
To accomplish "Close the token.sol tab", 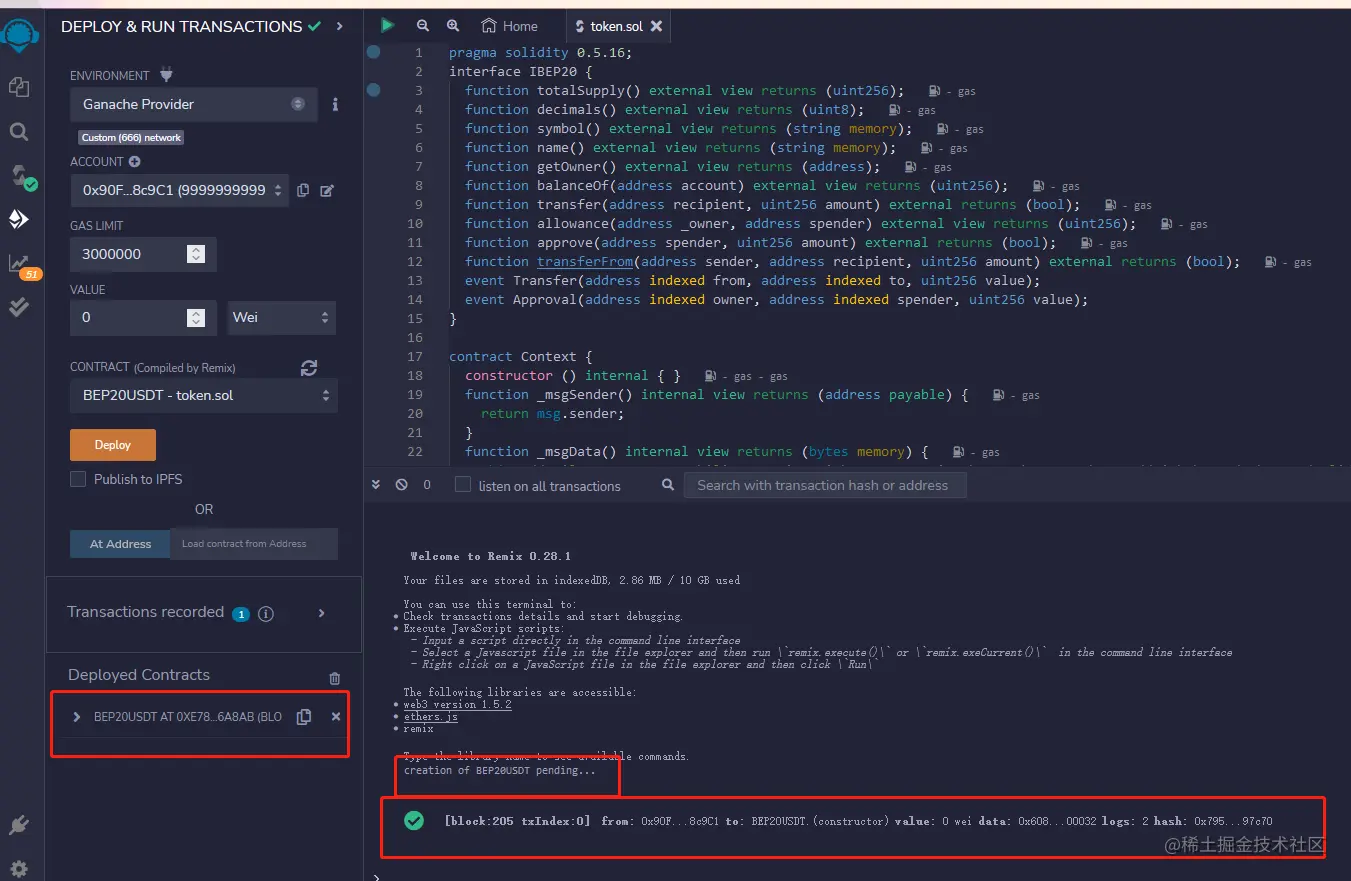I will click(656, 27).
